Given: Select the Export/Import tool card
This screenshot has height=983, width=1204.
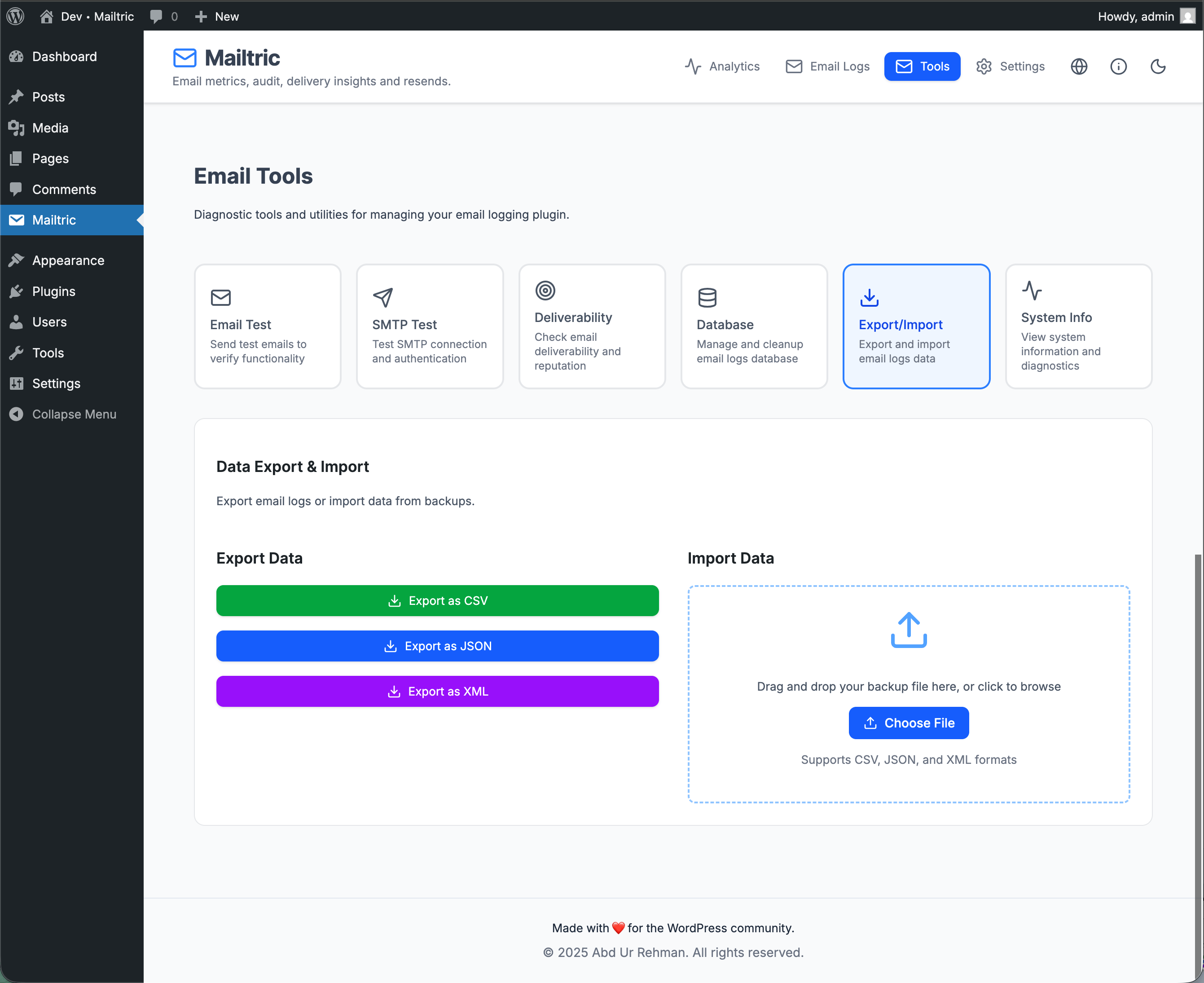Looking at the screenshot, I should [x=916, y=327].
